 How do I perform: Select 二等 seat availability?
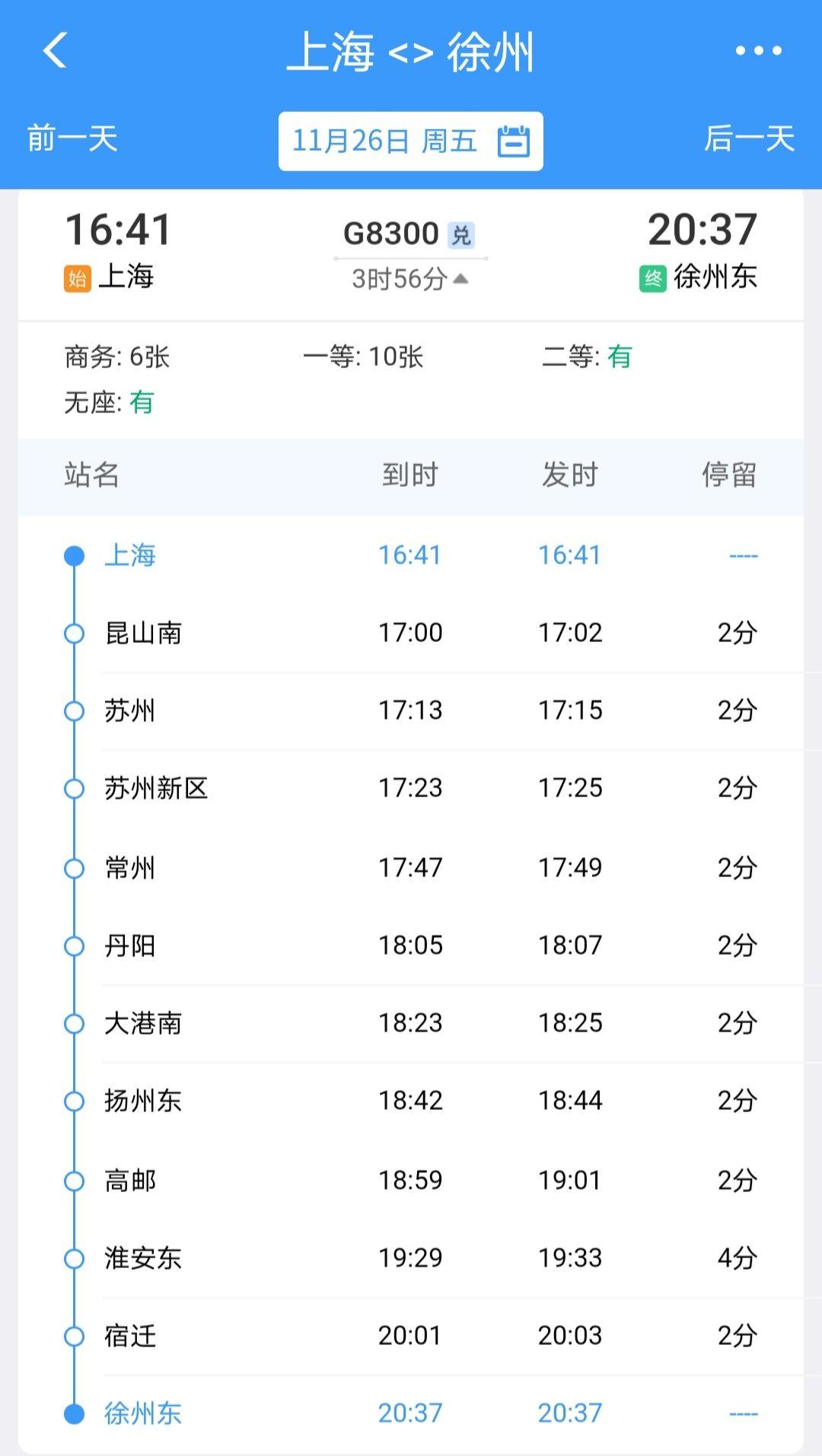coord(587,357)
